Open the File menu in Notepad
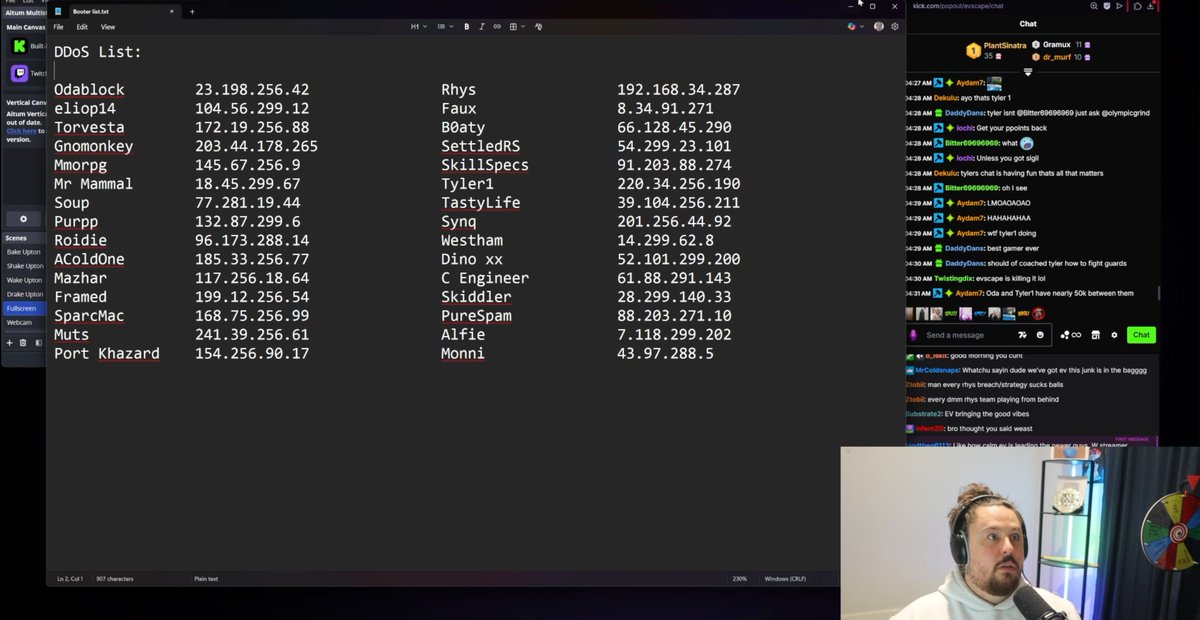This screenshot has height=620, width=1200. pyautogui.click(x=58, y=27)
